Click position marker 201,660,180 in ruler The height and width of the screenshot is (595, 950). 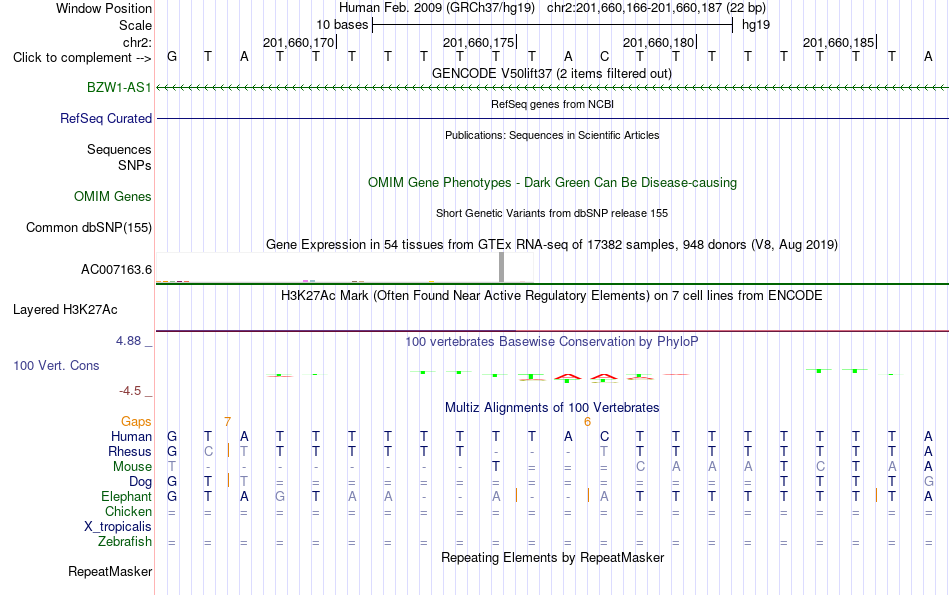(x=659, y=42)
